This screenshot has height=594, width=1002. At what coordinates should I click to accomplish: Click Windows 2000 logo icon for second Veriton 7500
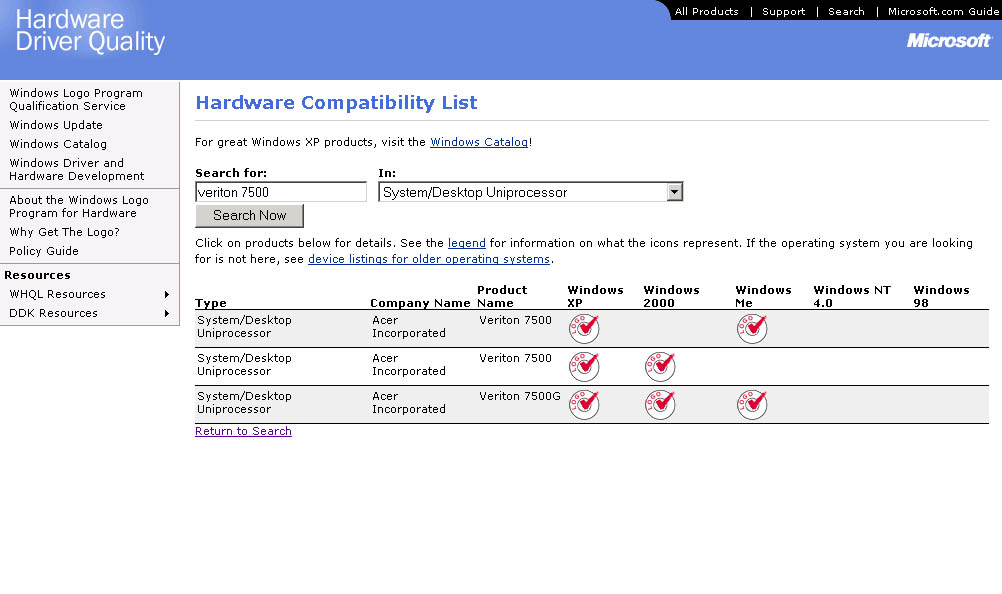pos(660,366)
